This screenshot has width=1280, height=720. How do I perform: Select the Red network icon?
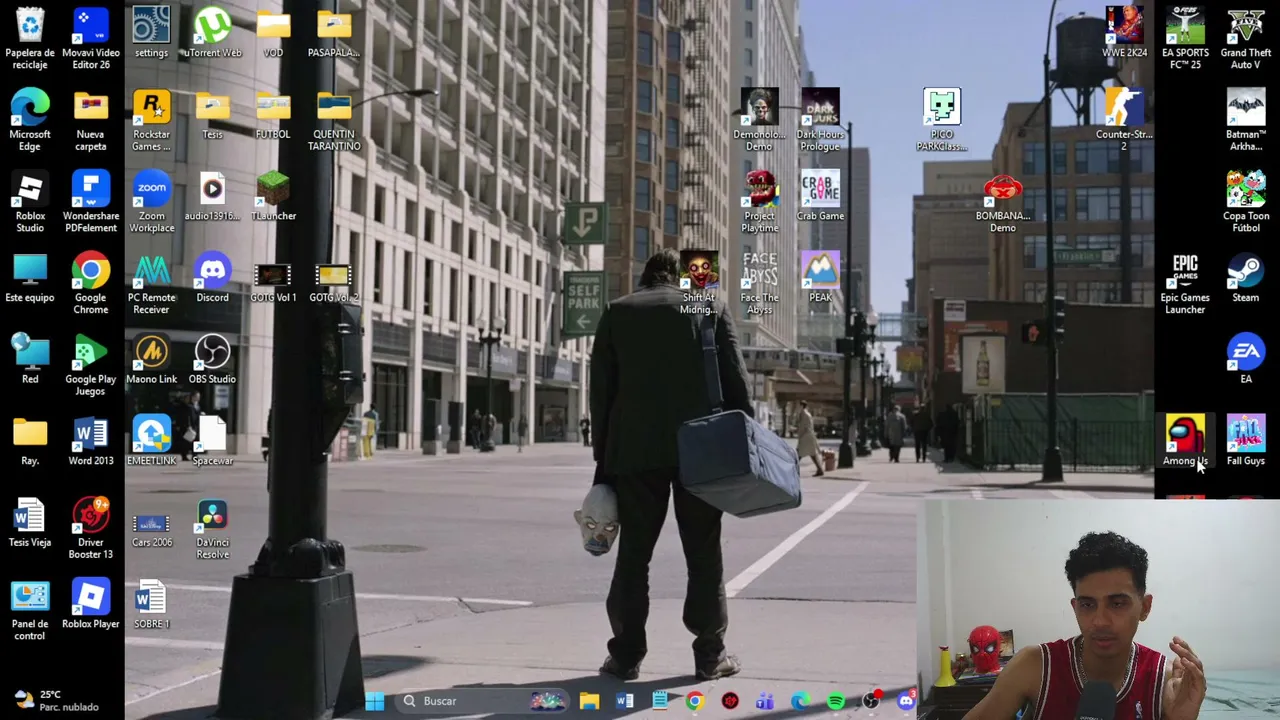[30, 360]
